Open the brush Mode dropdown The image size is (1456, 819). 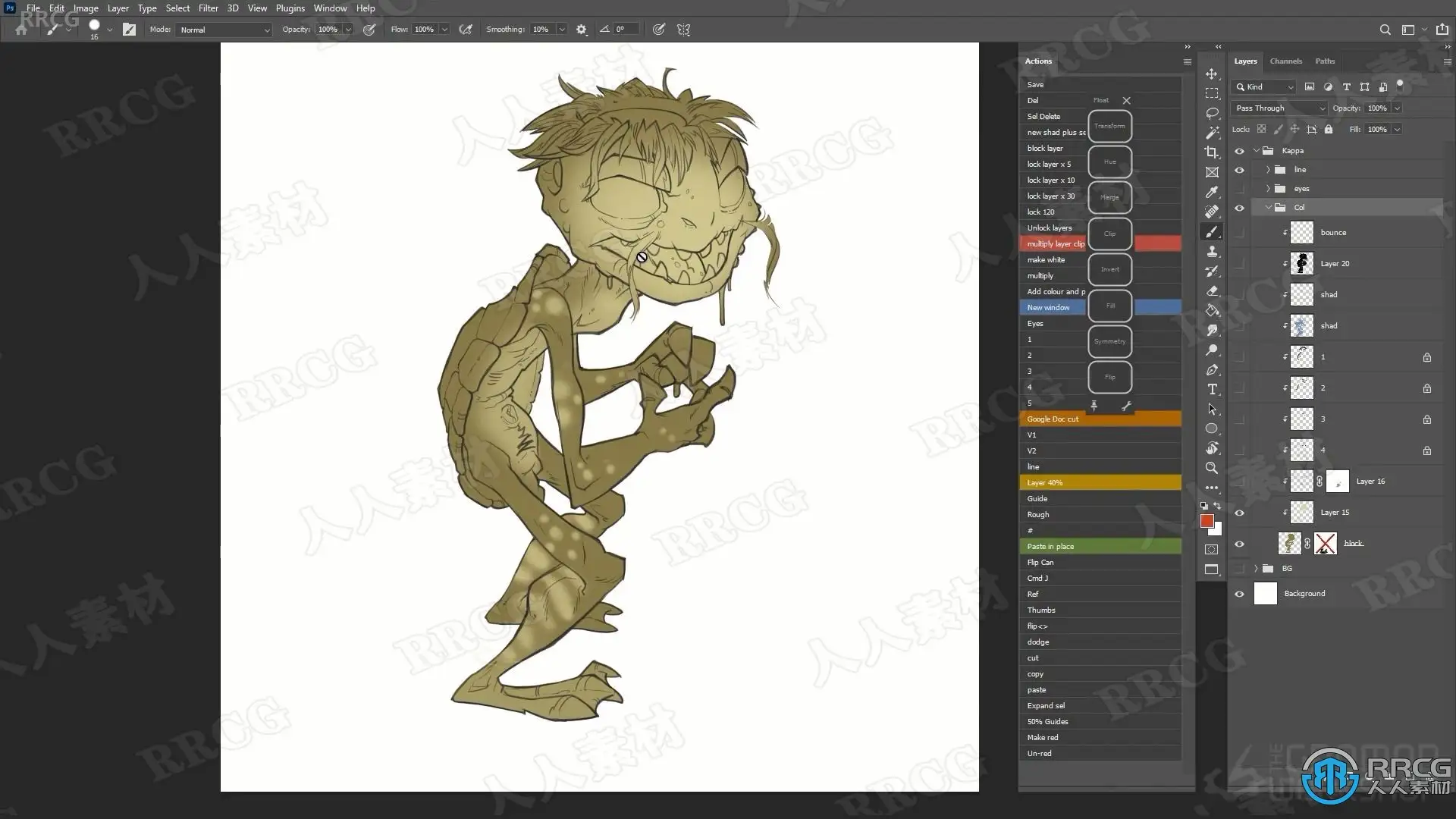tap(224, 30)
